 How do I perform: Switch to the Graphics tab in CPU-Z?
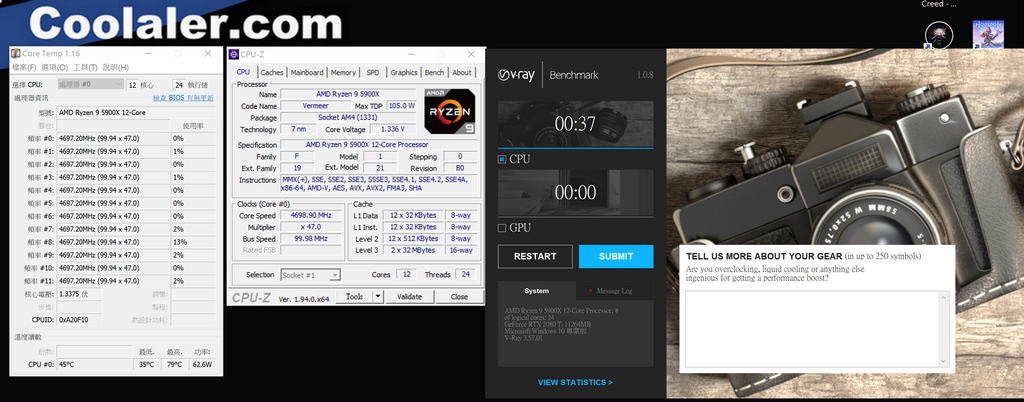[404, 72]
